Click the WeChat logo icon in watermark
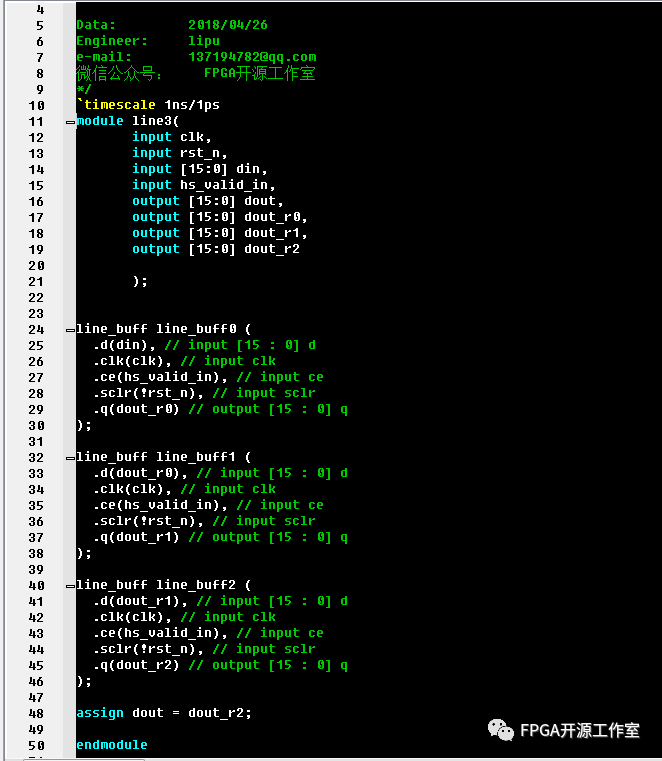This screenshot has height=761, width=662. click(x=501, y=730)
